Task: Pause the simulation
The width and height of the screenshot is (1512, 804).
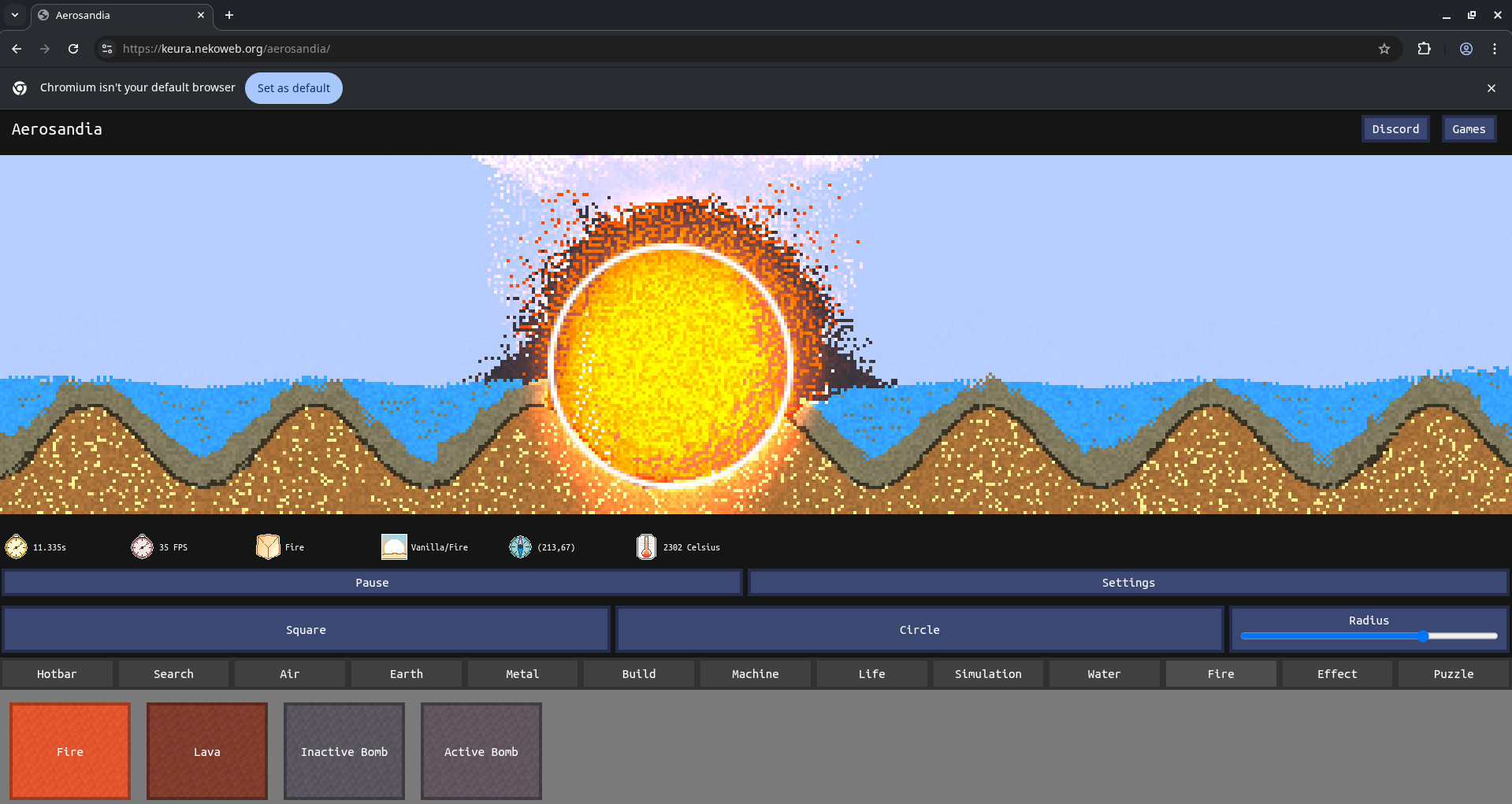Action: [x=372, y=583]
